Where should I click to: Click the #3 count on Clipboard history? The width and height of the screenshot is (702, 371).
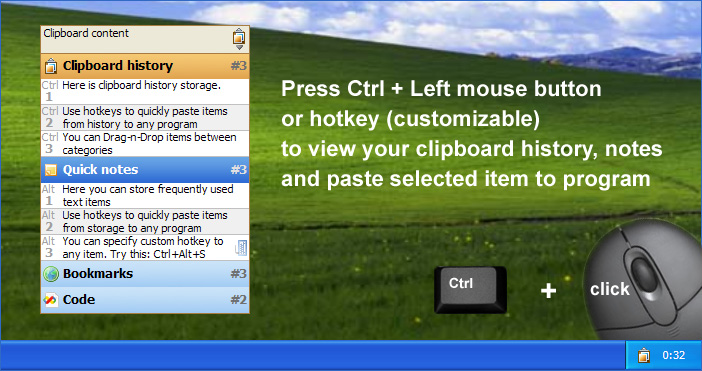click(x=239, y=66)
